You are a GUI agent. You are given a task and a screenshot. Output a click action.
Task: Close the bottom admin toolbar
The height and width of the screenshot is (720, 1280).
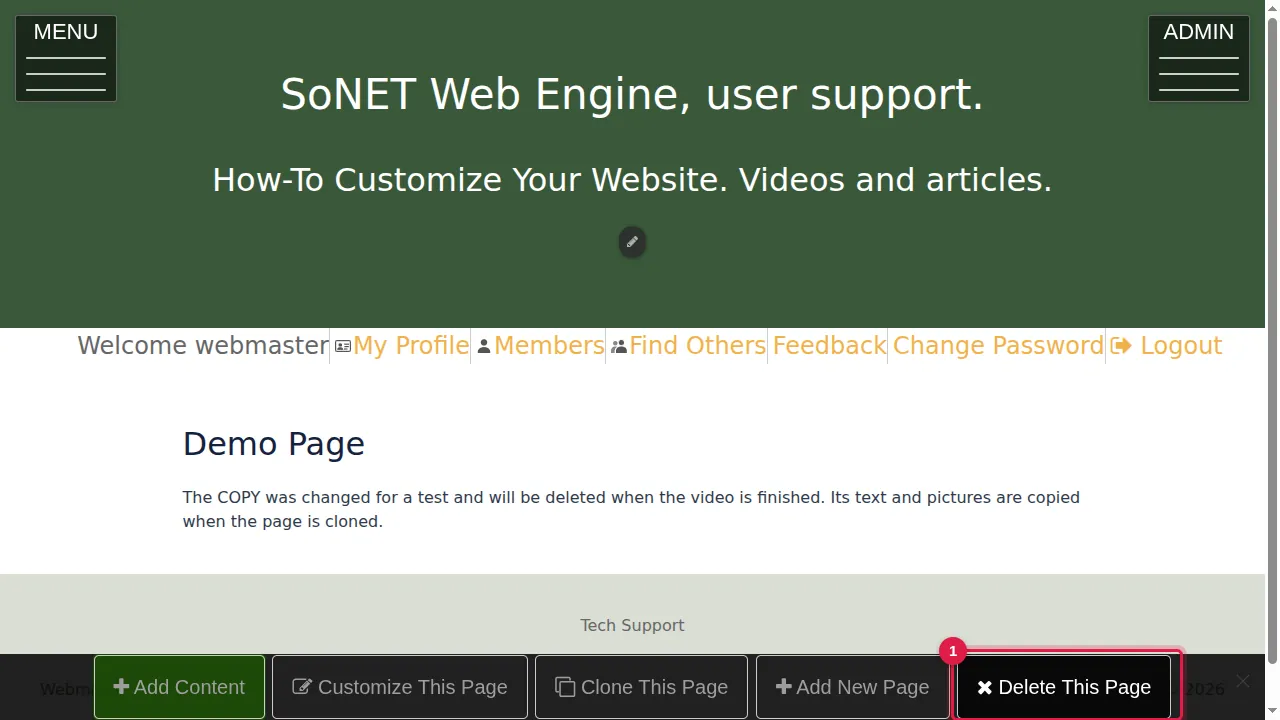(1242, 682)
